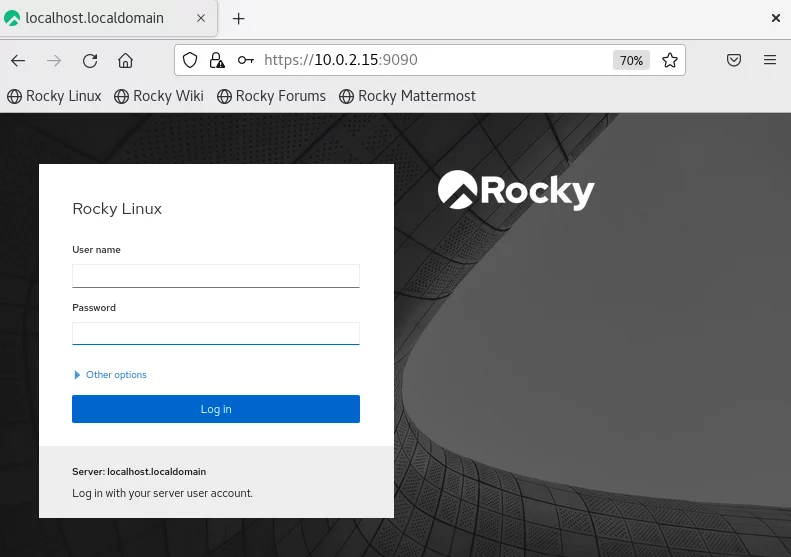Click the Log in button
791x557 pixels.
pyautogui.click(x=216, y=409)
